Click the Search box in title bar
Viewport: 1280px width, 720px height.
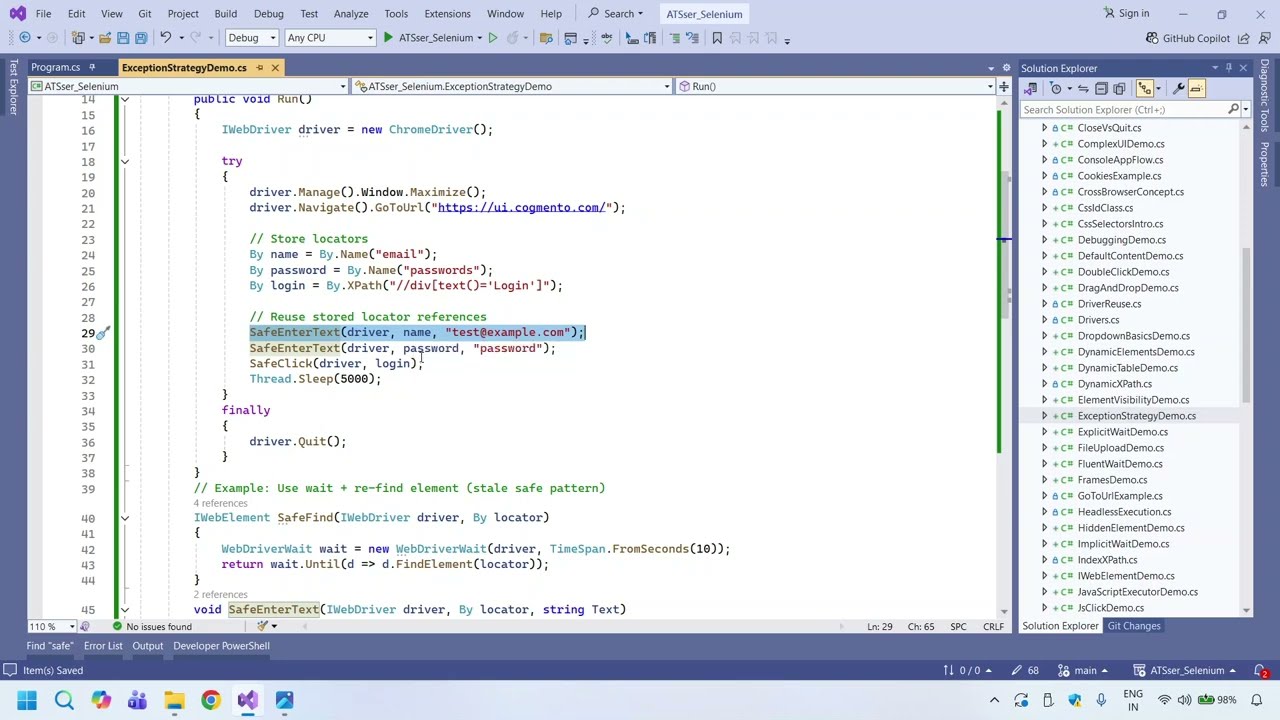pyautogui.click(x=616, y=14)
